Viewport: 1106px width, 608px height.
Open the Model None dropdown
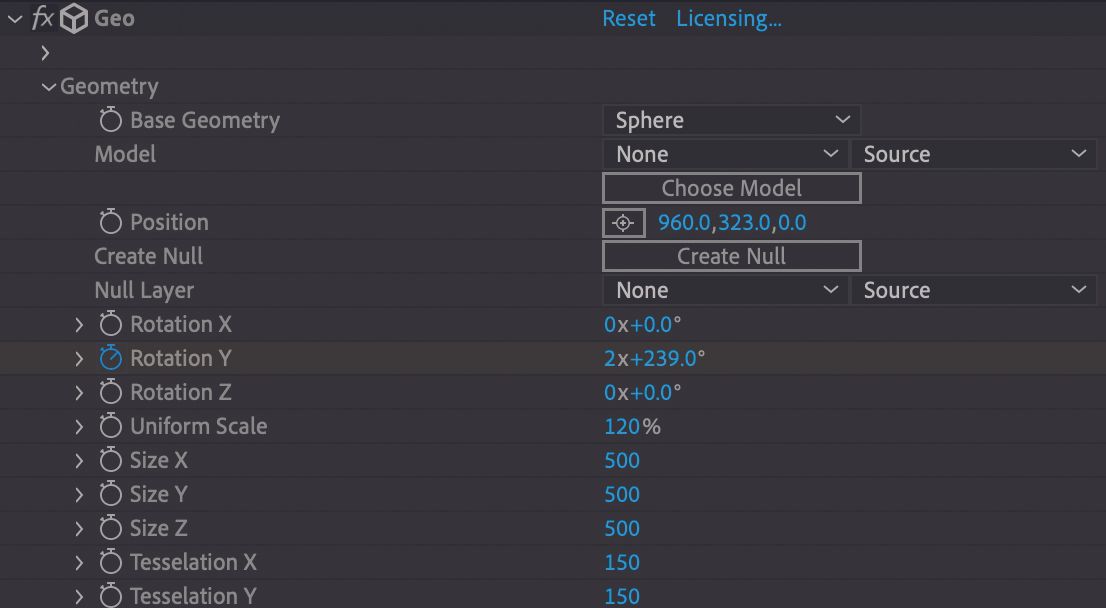pyautogui.click(x=725, y=153)
